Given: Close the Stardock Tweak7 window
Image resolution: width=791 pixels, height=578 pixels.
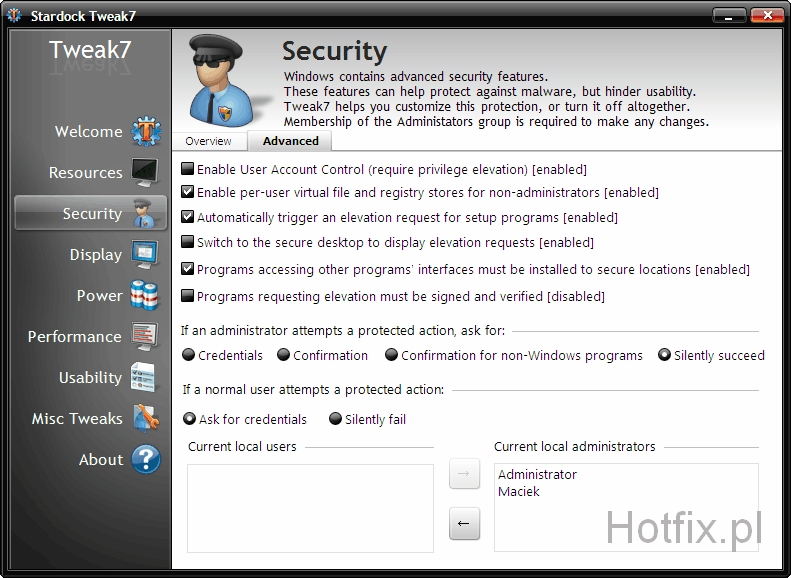Looking at the screenshot, I should pos(767,16).
